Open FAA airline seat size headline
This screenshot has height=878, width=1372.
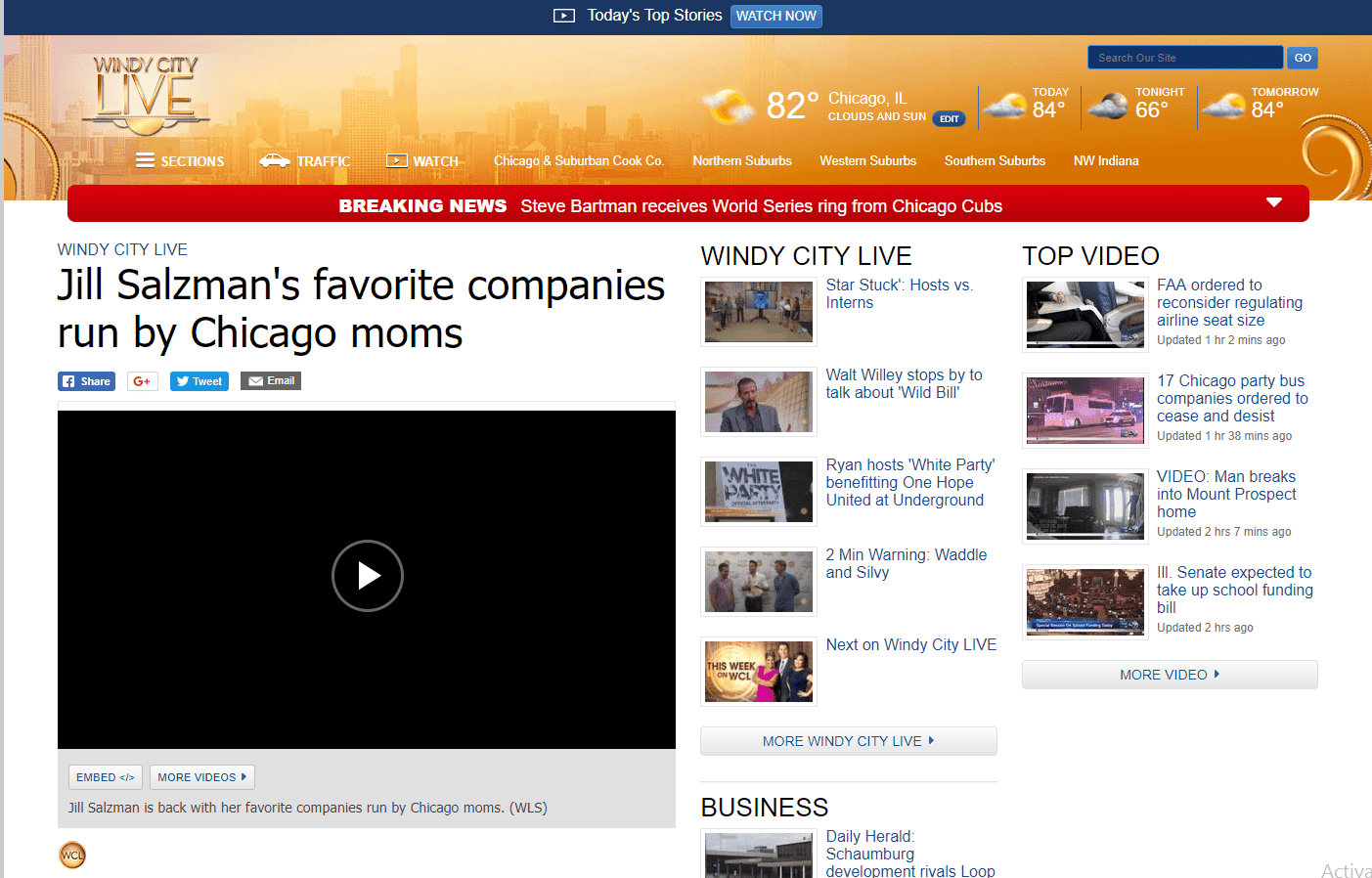[x=1230, y=303]
